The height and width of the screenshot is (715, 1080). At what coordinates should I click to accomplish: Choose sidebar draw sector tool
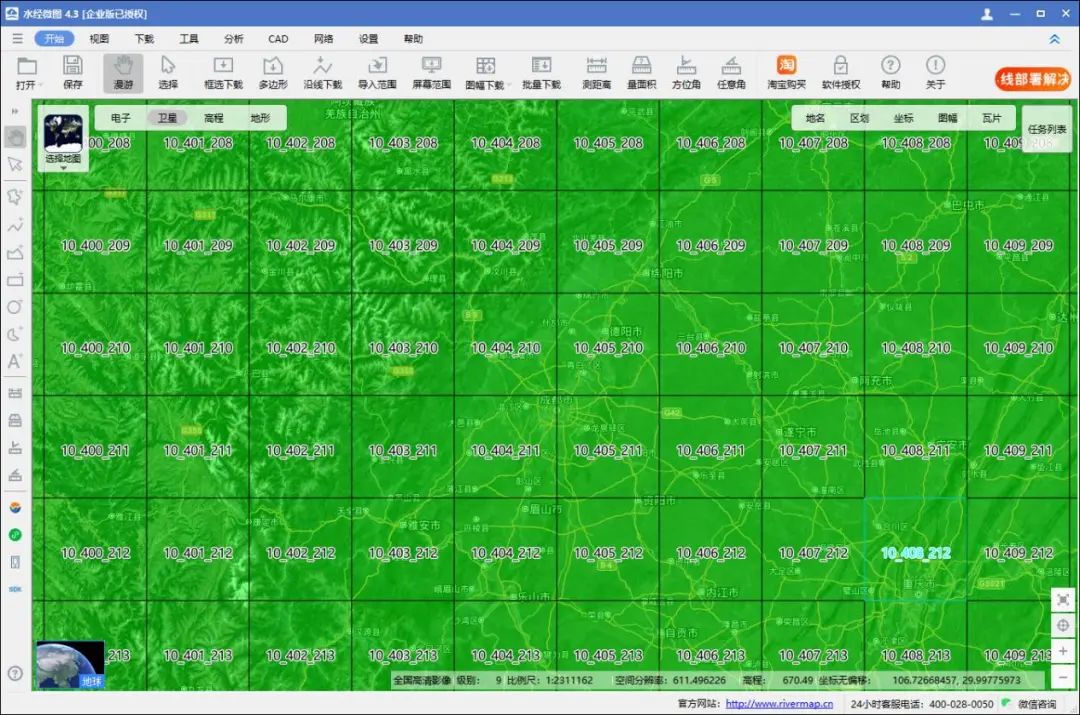pyautogui.click(x=15, y=335)
